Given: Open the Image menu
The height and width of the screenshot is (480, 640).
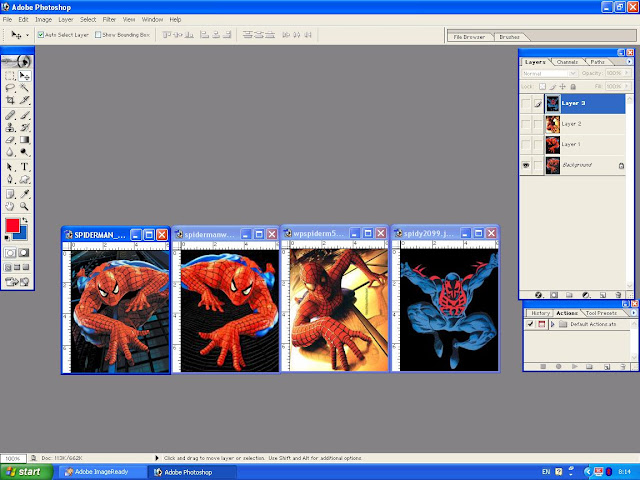Looking at the screenshot, I should pyautogui.click(x=43, y=20).
